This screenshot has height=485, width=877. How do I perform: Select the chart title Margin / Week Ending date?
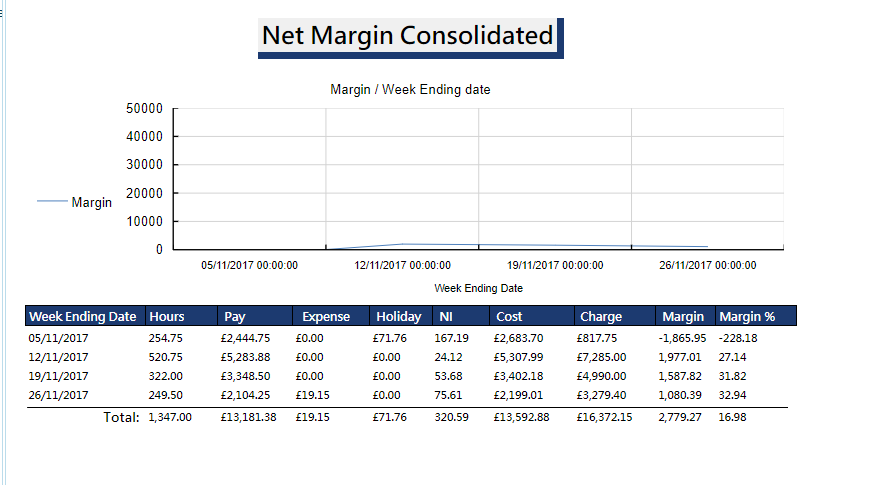(x=410, y=90)
